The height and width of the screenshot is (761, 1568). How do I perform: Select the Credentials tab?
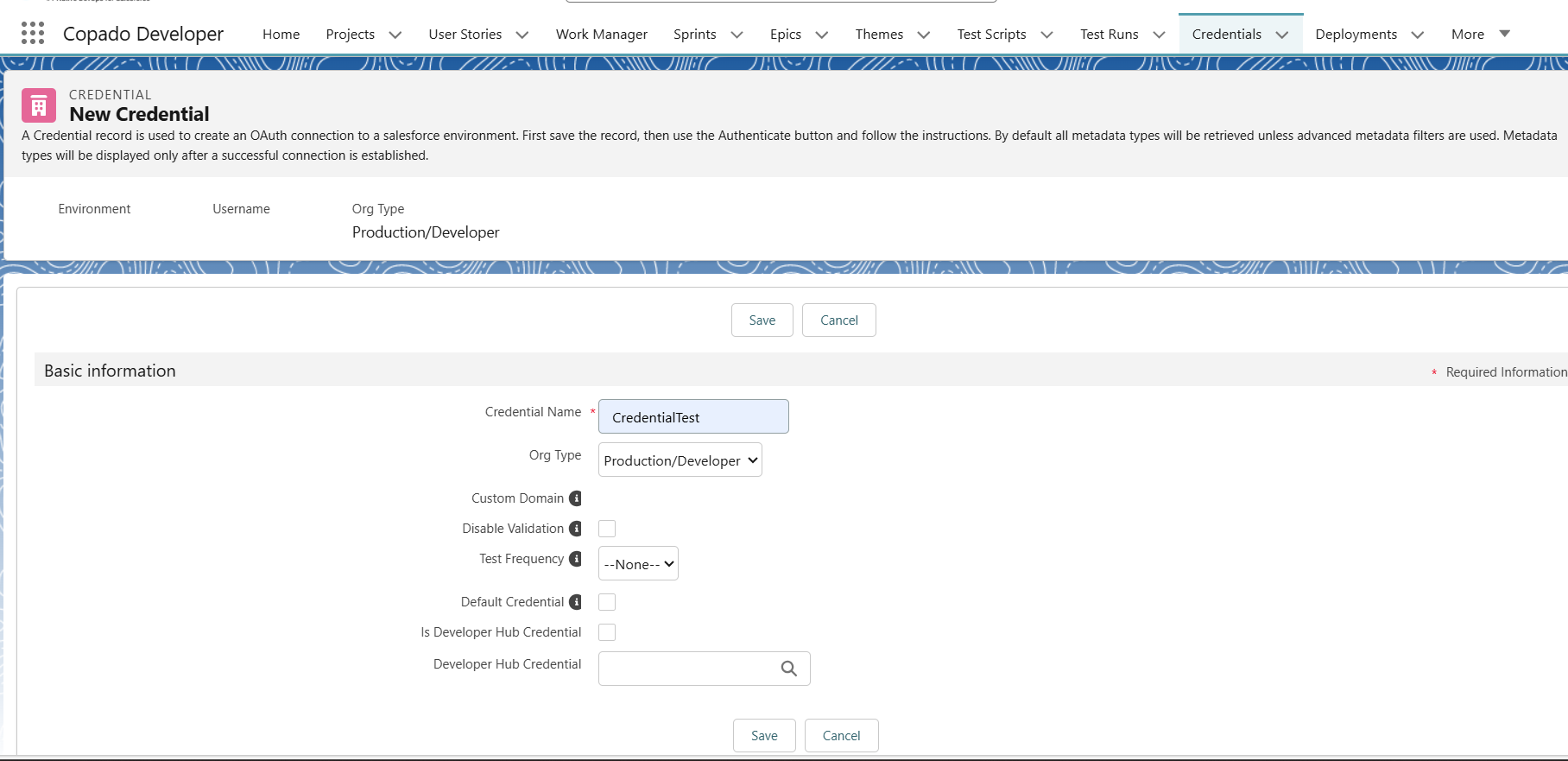pos(1227,34)
